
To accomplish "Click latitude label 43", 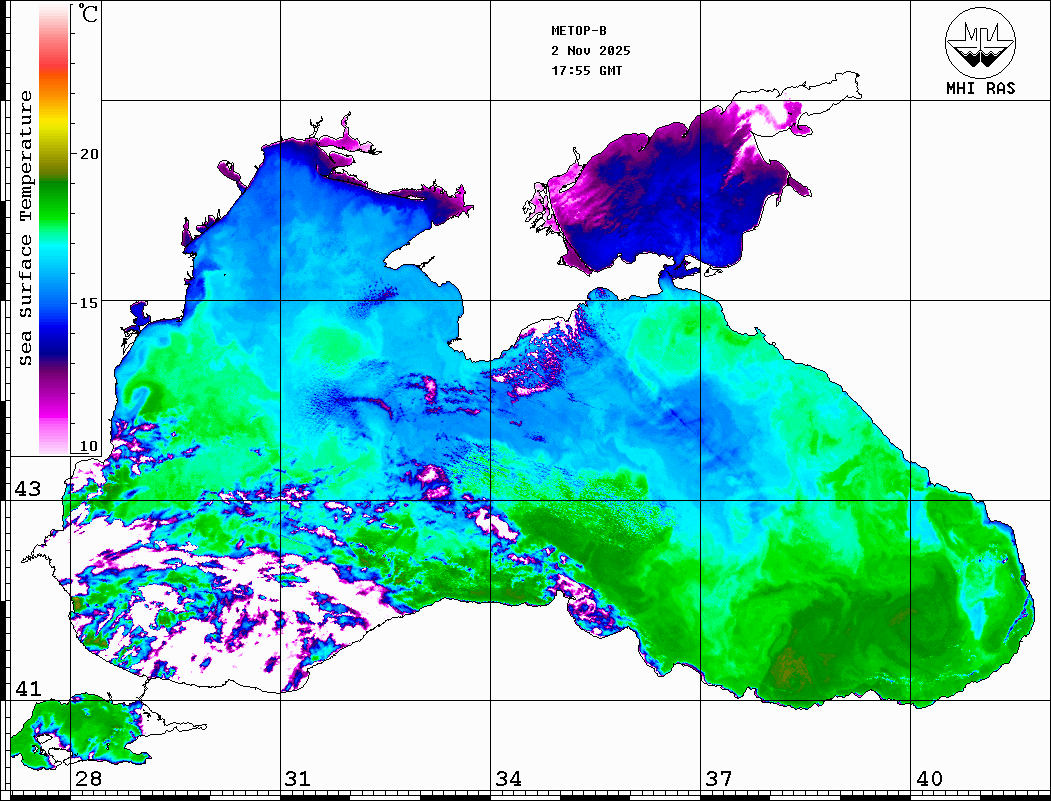I will coord(27,489).
